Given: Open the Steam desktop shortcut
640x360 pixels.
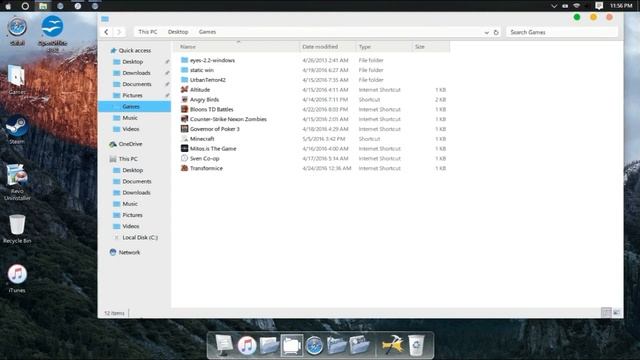Looking at the screenshot, I should [x=17, y=129].
